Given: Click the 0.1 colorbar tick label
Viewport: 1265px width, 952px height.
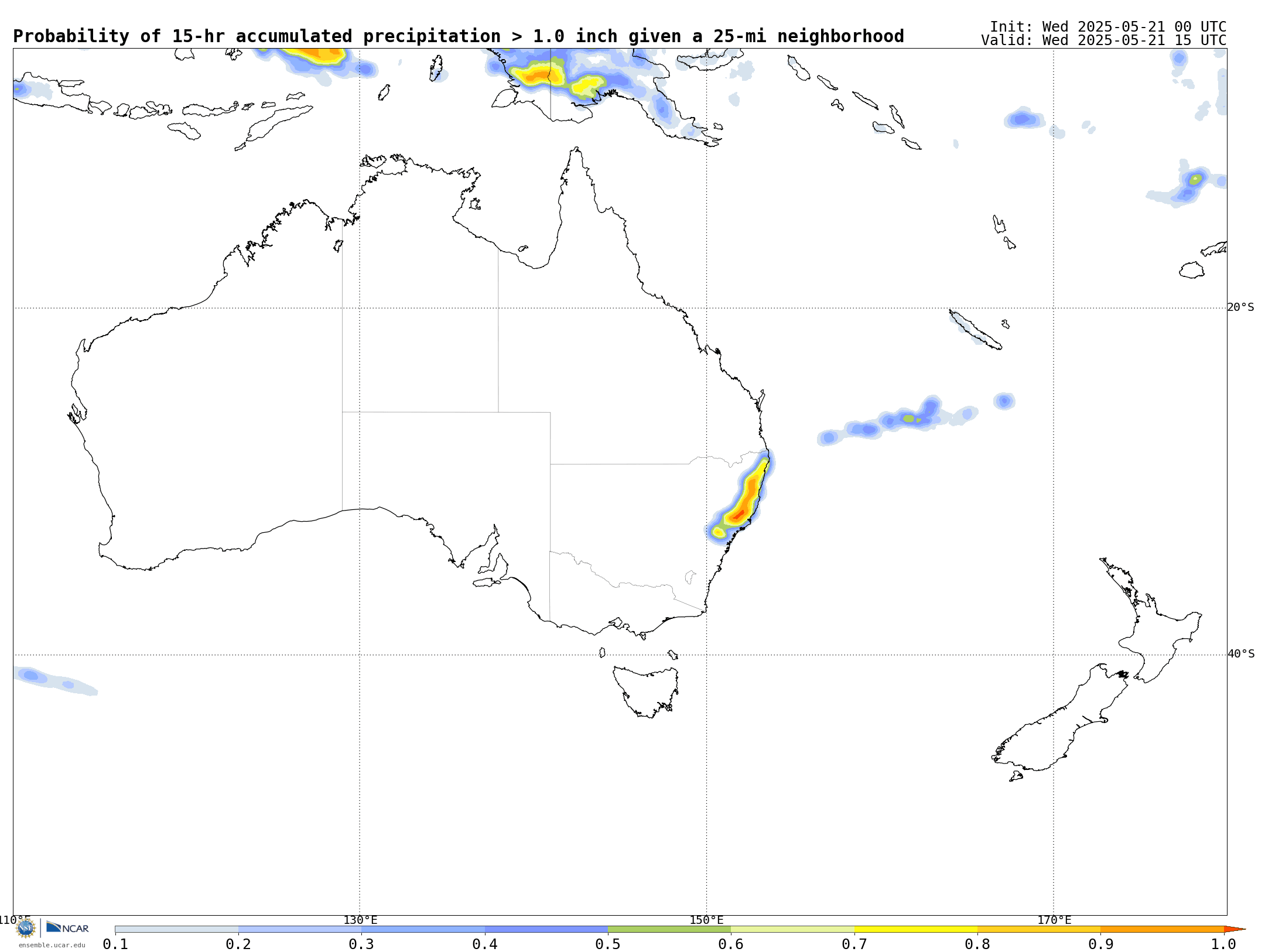Looking at the screenshot, I should point(115,944).
